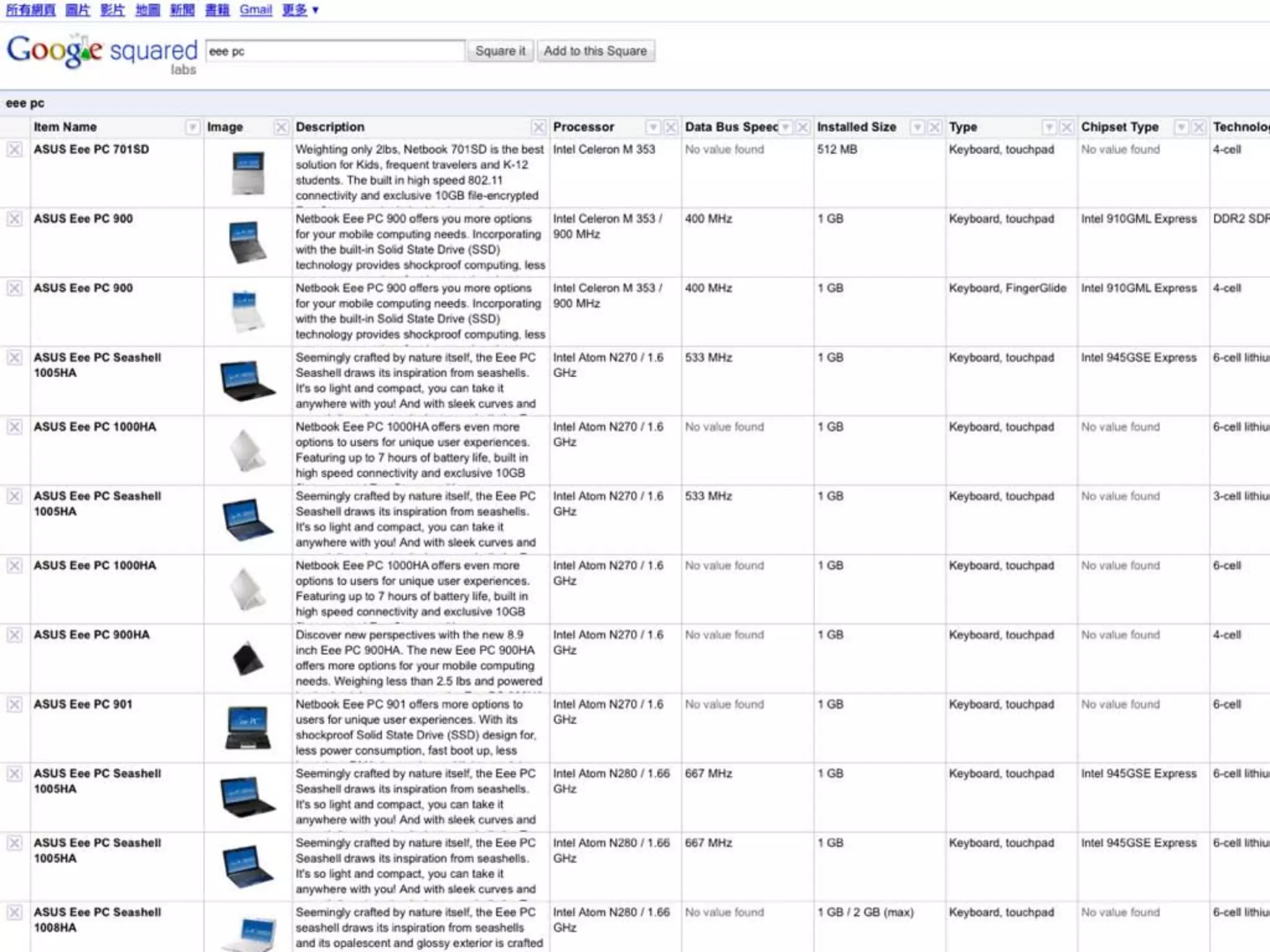Focus the eee pc search field
The height and width of the screenshot is (952, 1270).
[x=335, y=51]
